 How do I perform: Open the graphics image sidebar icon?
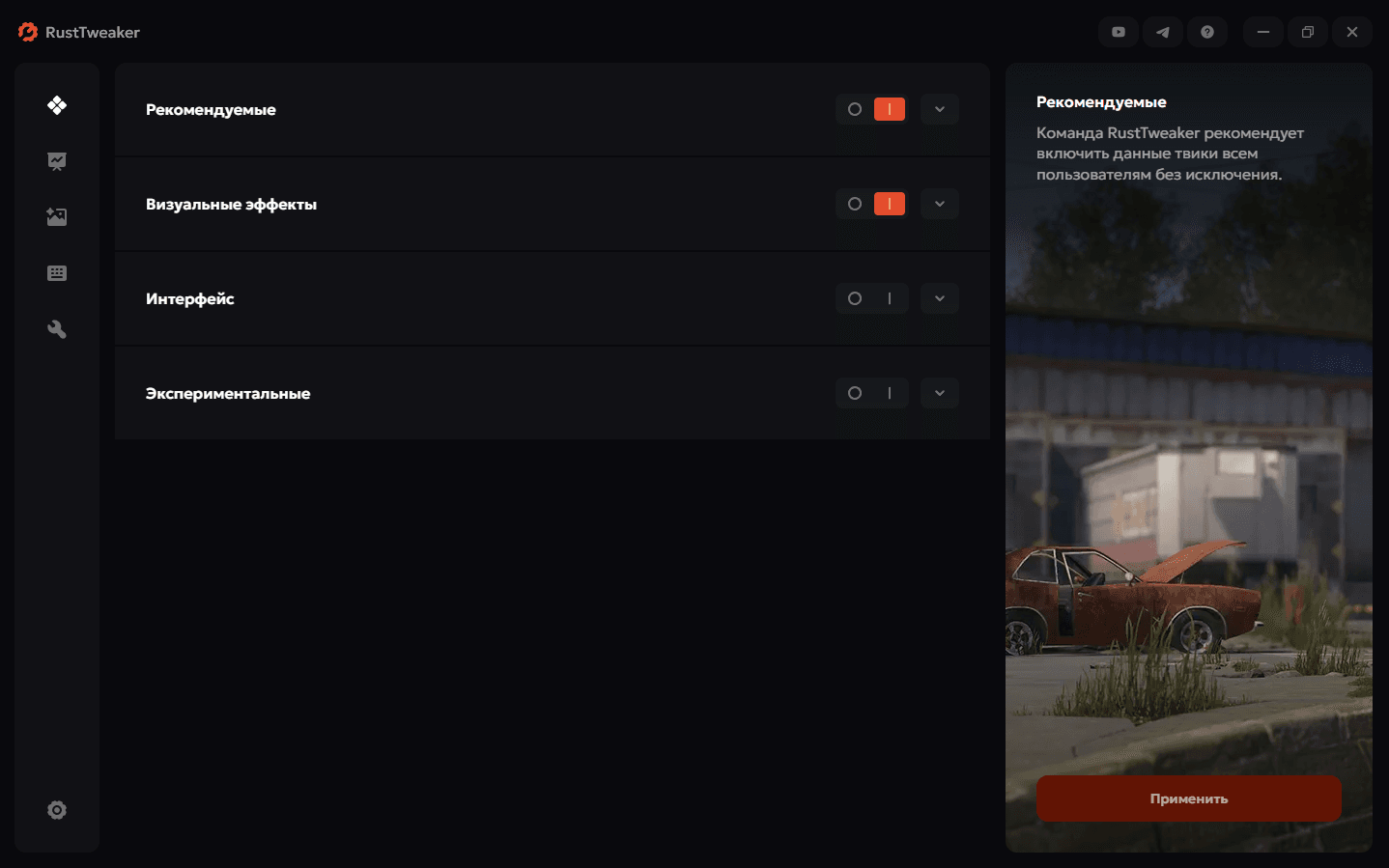tap(57, 217)
